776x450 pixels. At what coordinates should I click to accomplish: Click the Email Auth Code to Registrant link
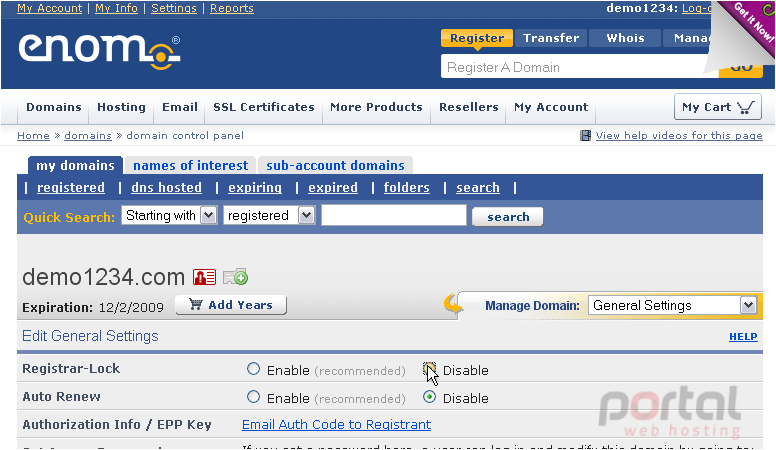337,425
